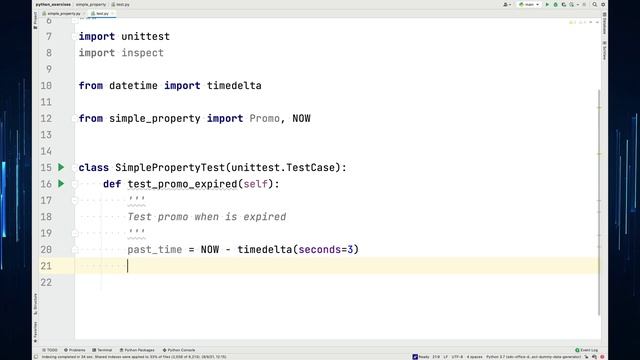This screenshot has height=360, width=640.
Task: Click the docstring 'Test promo when is expired'
Action: tap(207, 217)
